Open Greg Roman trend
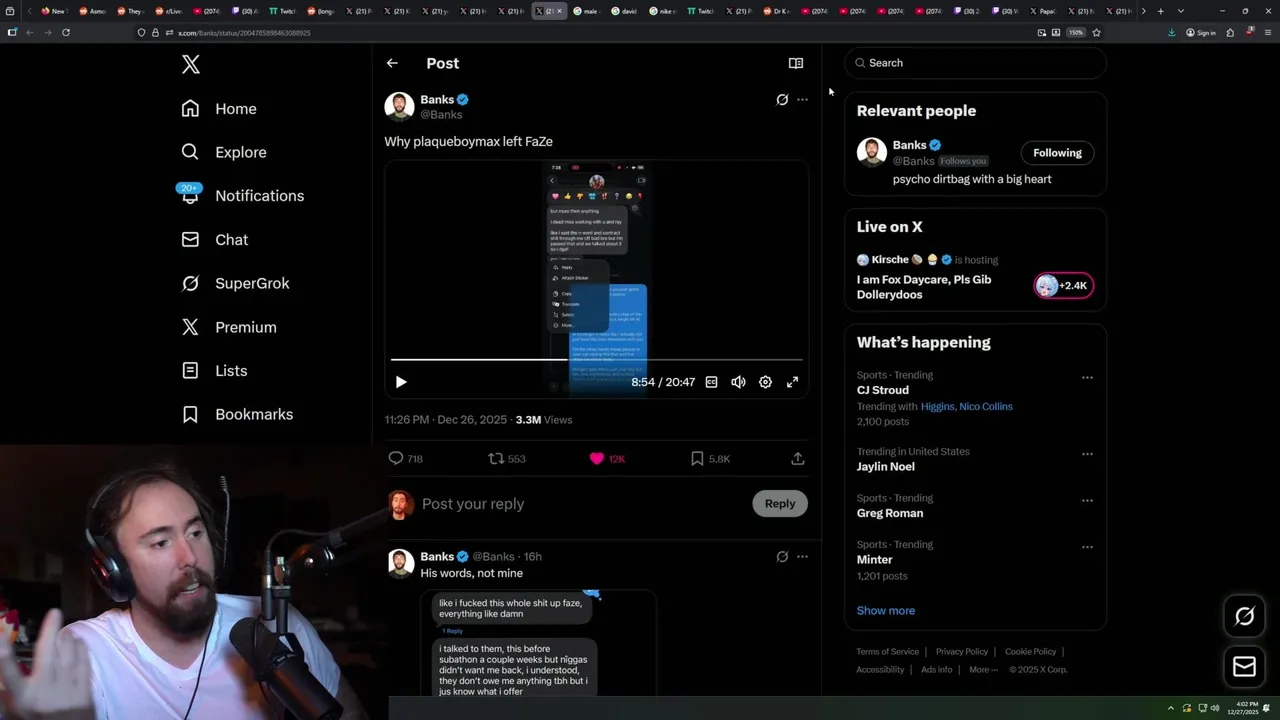 pos(890,513)
